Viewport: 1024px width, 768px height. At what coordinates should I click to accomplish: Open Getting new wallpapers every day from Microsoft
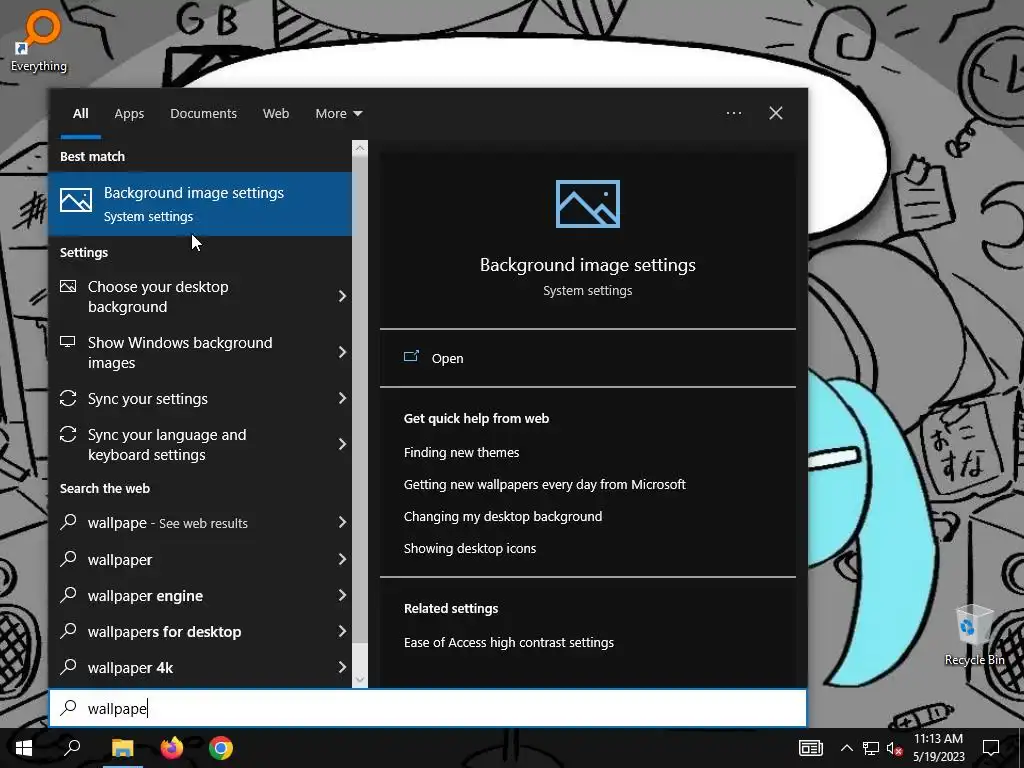(545, 484)
